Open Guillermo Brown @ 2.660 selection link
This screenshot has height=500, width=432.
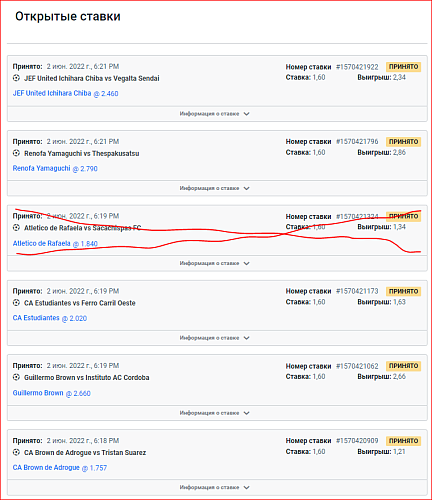pos(52,393)
